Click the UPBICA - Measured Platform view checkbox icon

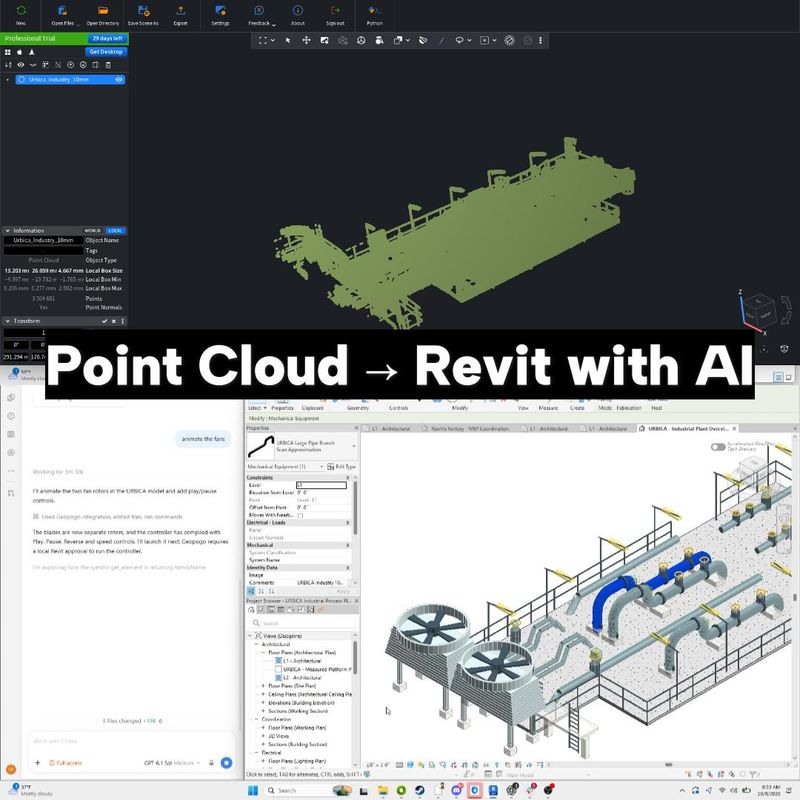click(278, 669)
